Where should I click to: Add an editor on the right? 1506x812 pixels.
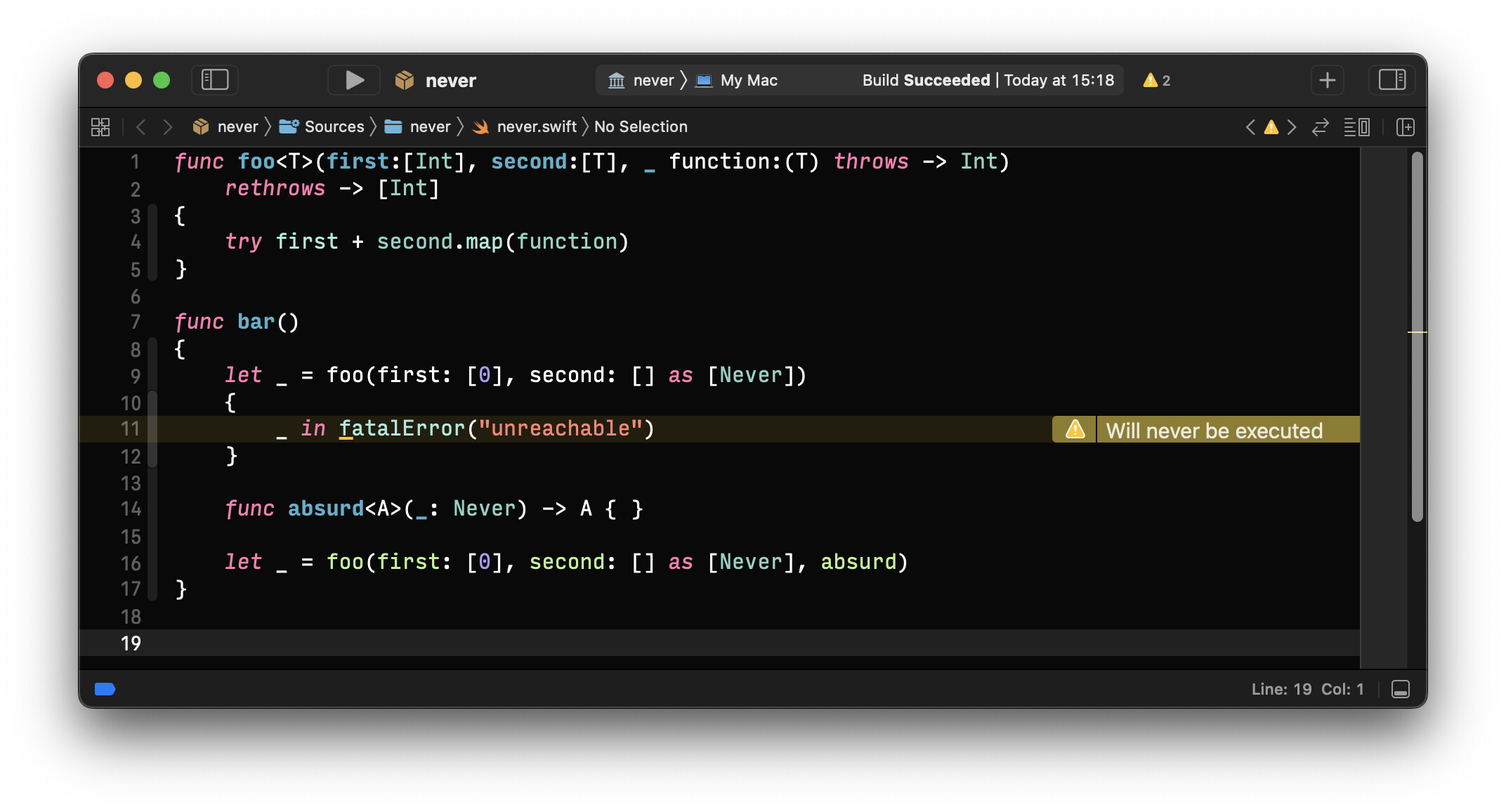[x=1406, y=127]
